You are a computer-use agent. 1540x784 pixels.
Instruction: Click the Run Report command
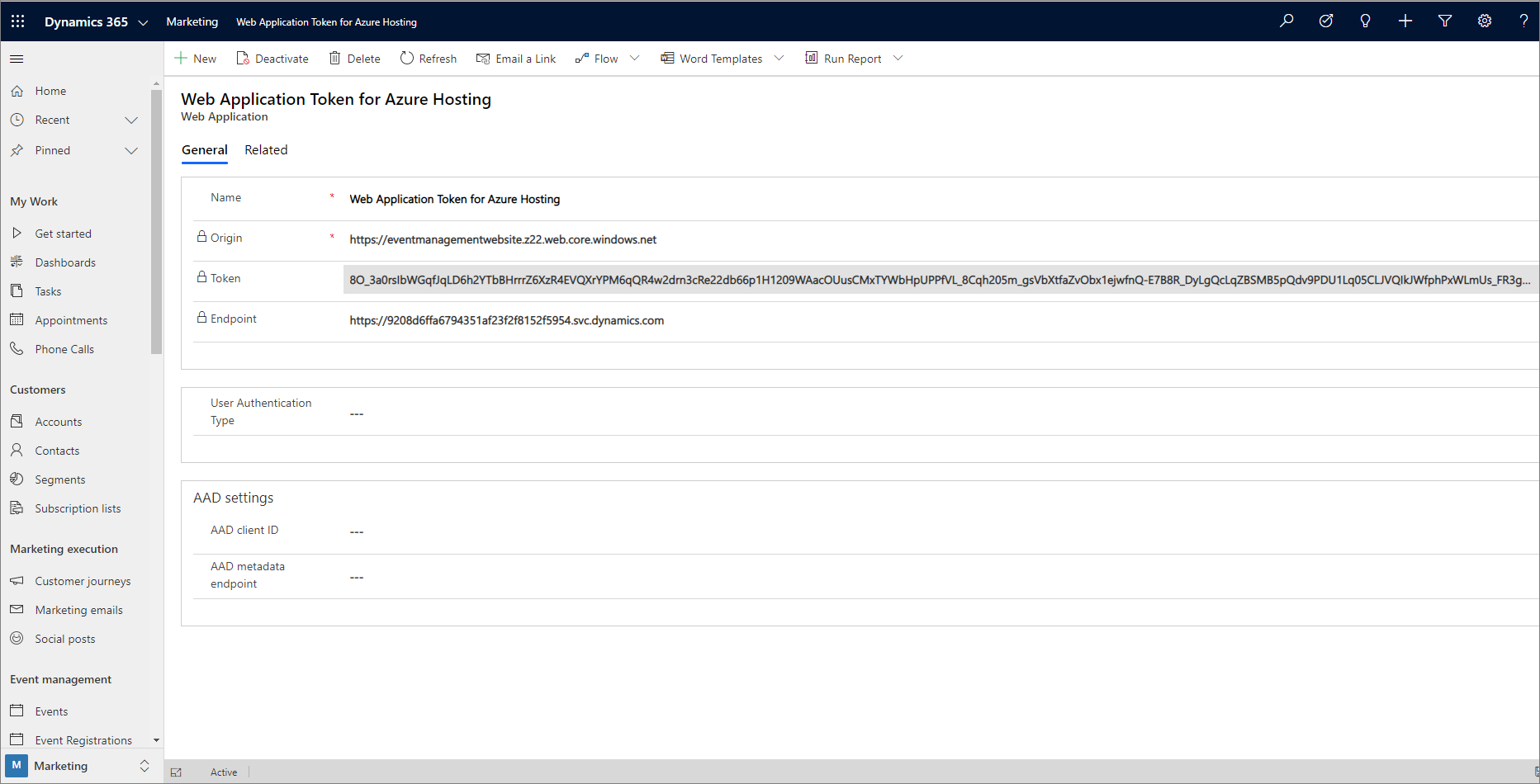(x=843, y=59)
